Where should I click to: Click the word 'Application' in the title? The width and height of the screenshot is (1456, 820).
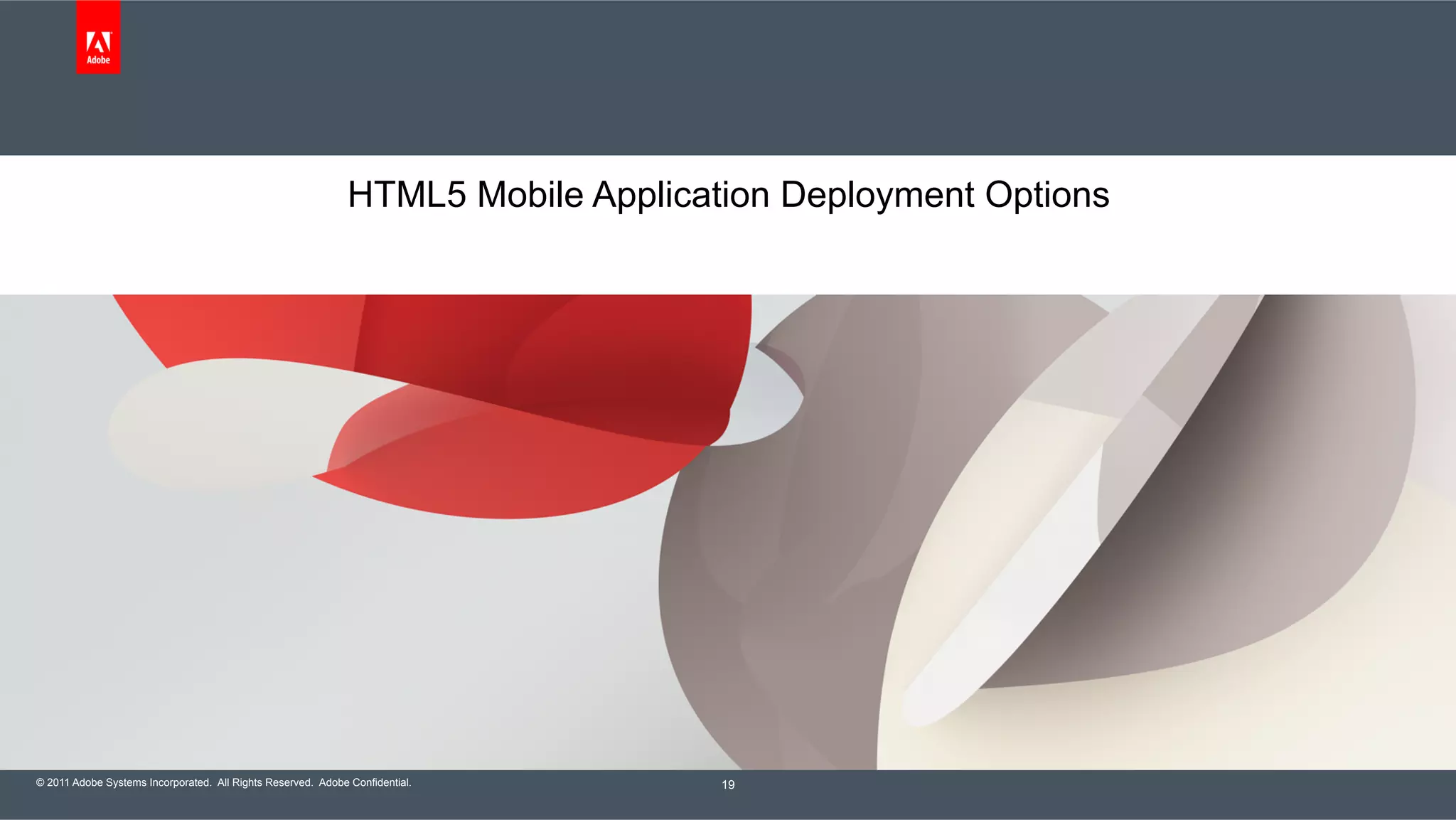pyautogui.click(x=680, y=195)
